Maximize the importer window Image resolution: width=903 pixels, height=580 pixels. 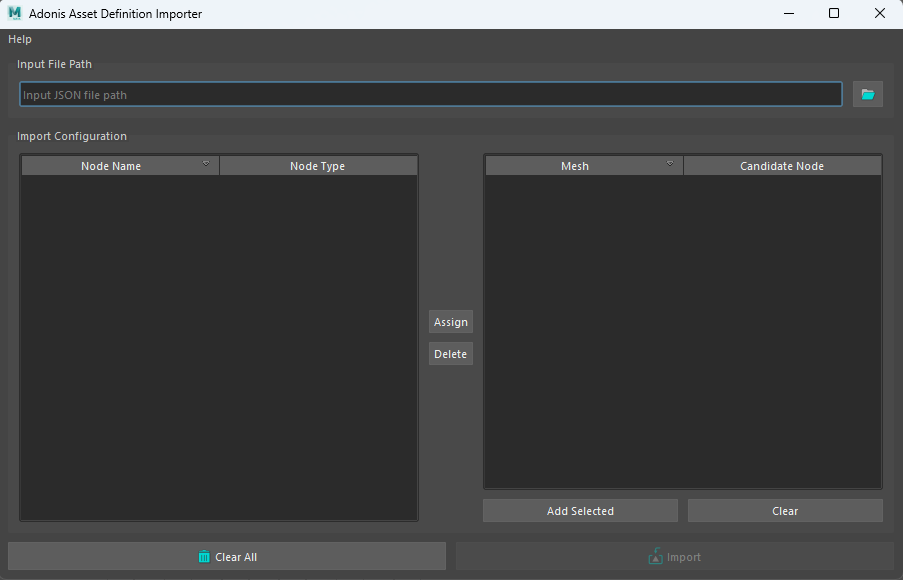pyautogui.click(x=834, y=13)
